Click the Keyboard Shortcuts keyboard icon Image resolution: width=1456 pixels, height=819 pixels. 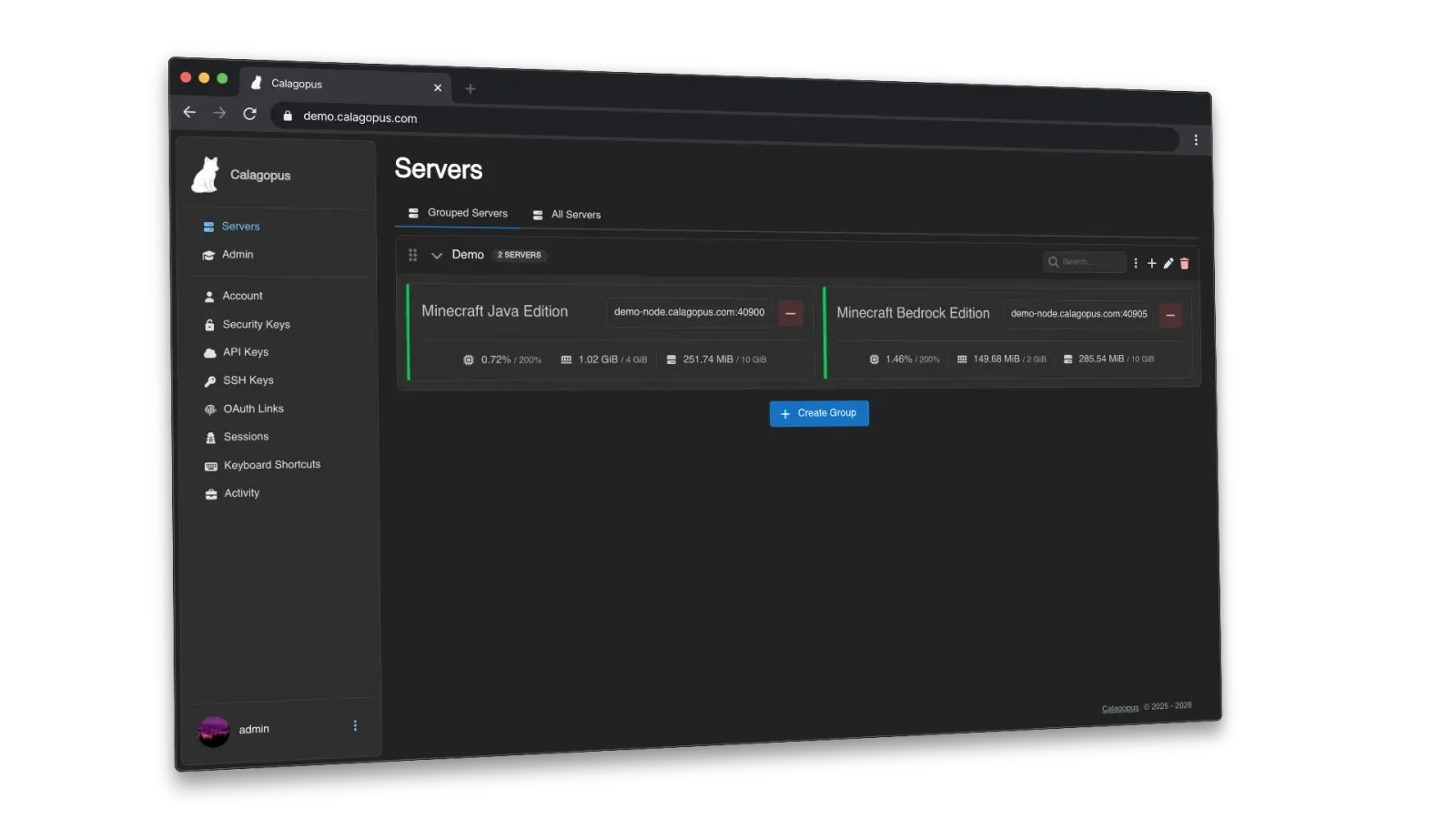pos(211,466)
